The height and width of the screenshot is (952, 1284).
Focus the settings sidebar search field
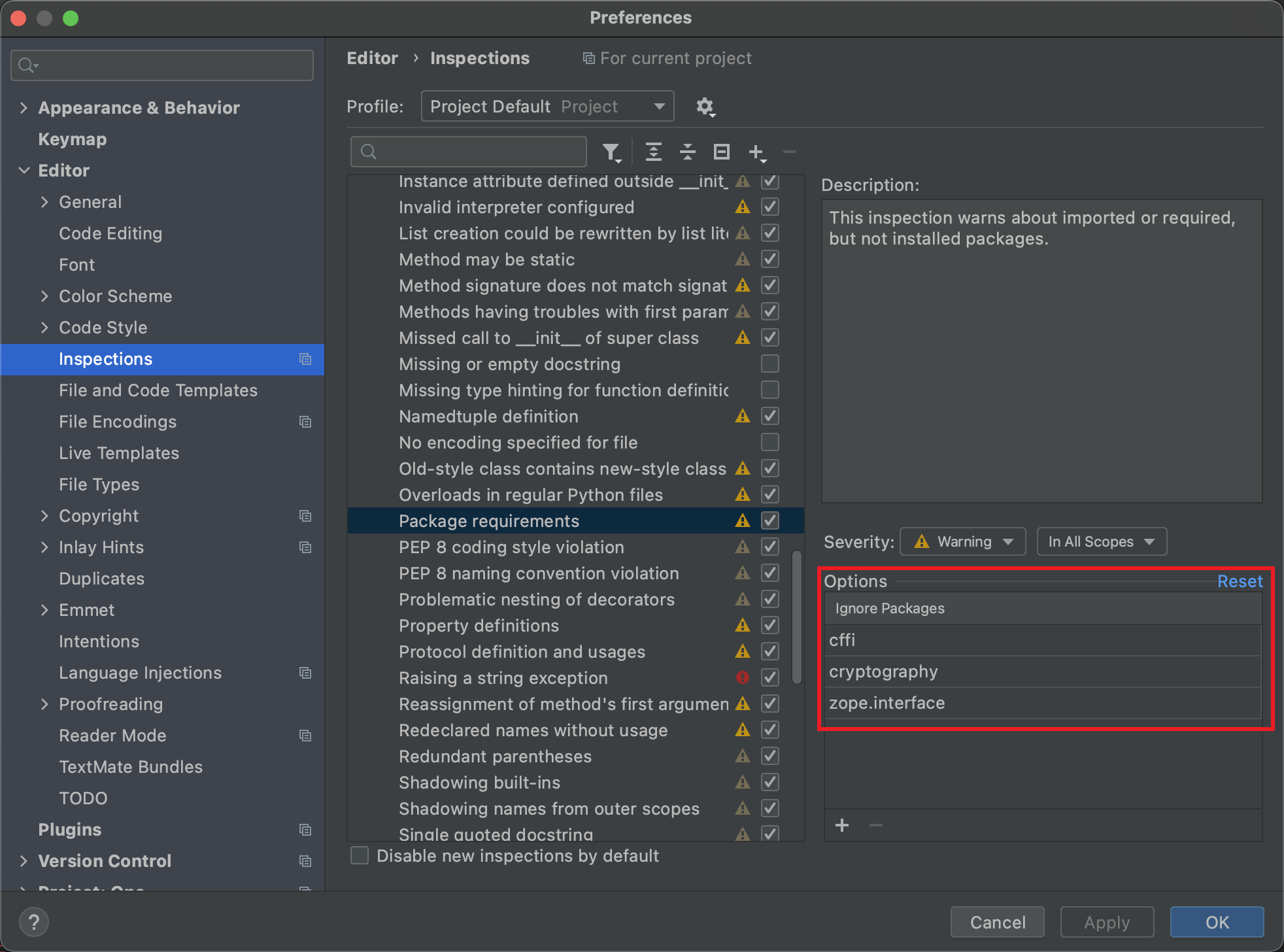coord(162,65)
